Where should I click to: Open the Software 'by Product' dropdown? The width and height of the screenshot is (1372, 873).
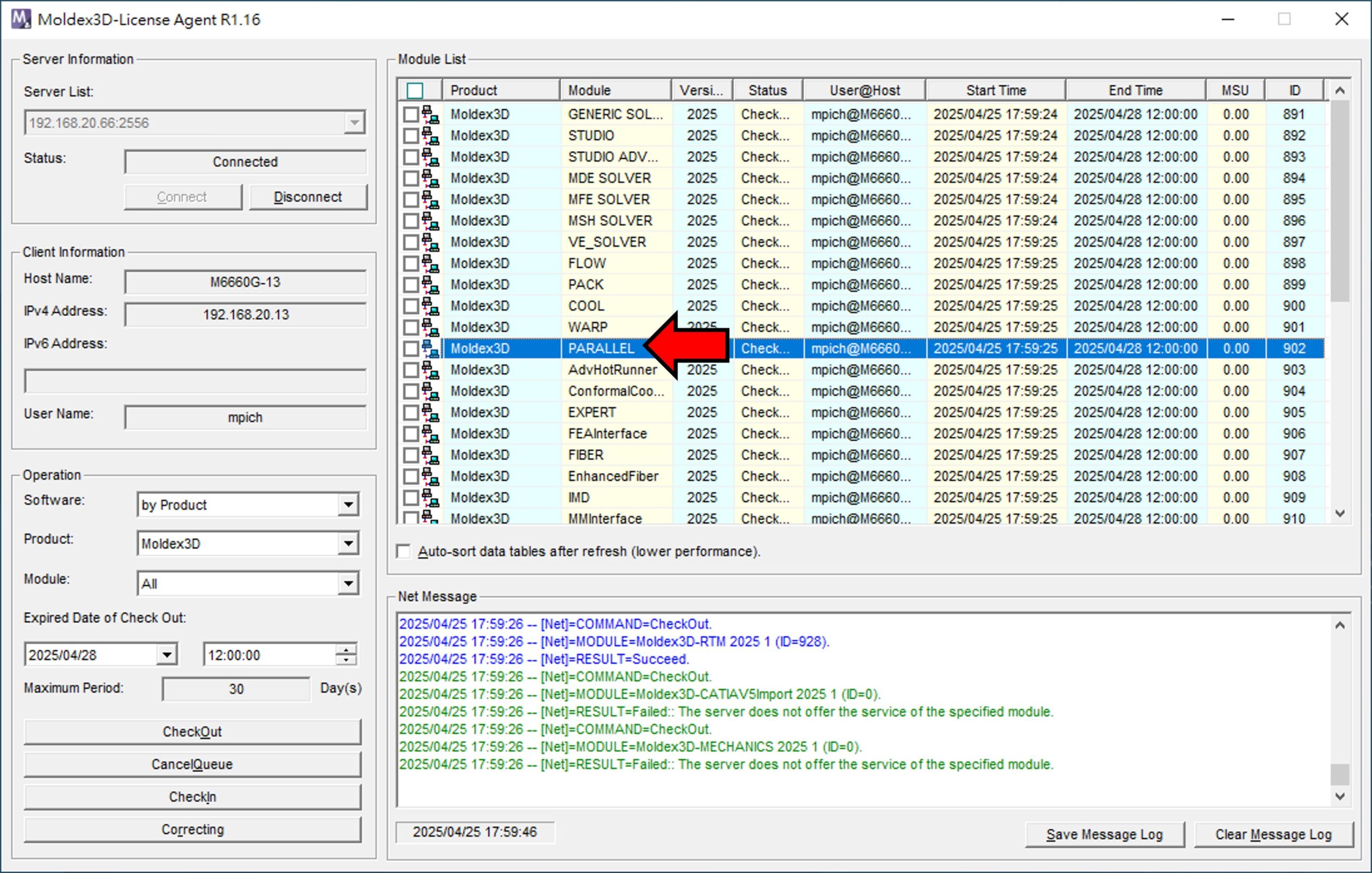click(x=348, y=505)
